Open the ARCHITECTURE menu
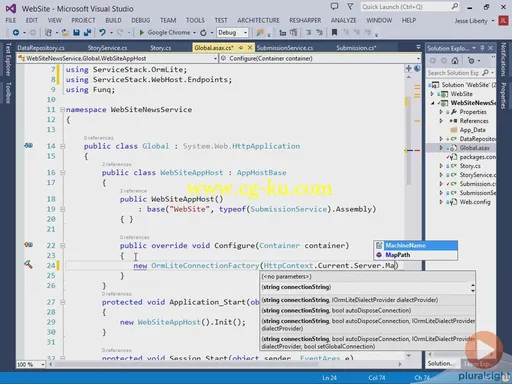The width and height of the screenshot is (512, 384). coord(258,21)
